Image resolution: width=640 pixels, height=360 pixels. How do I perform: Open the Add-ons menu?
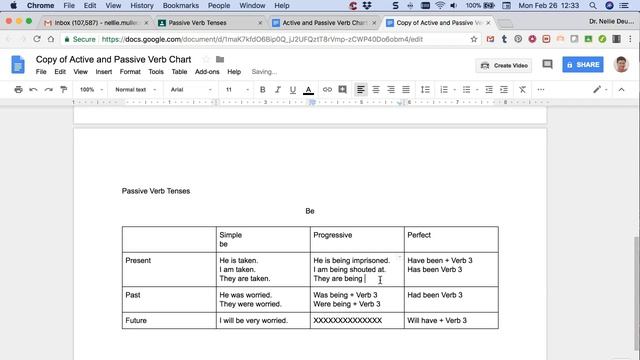207,71
